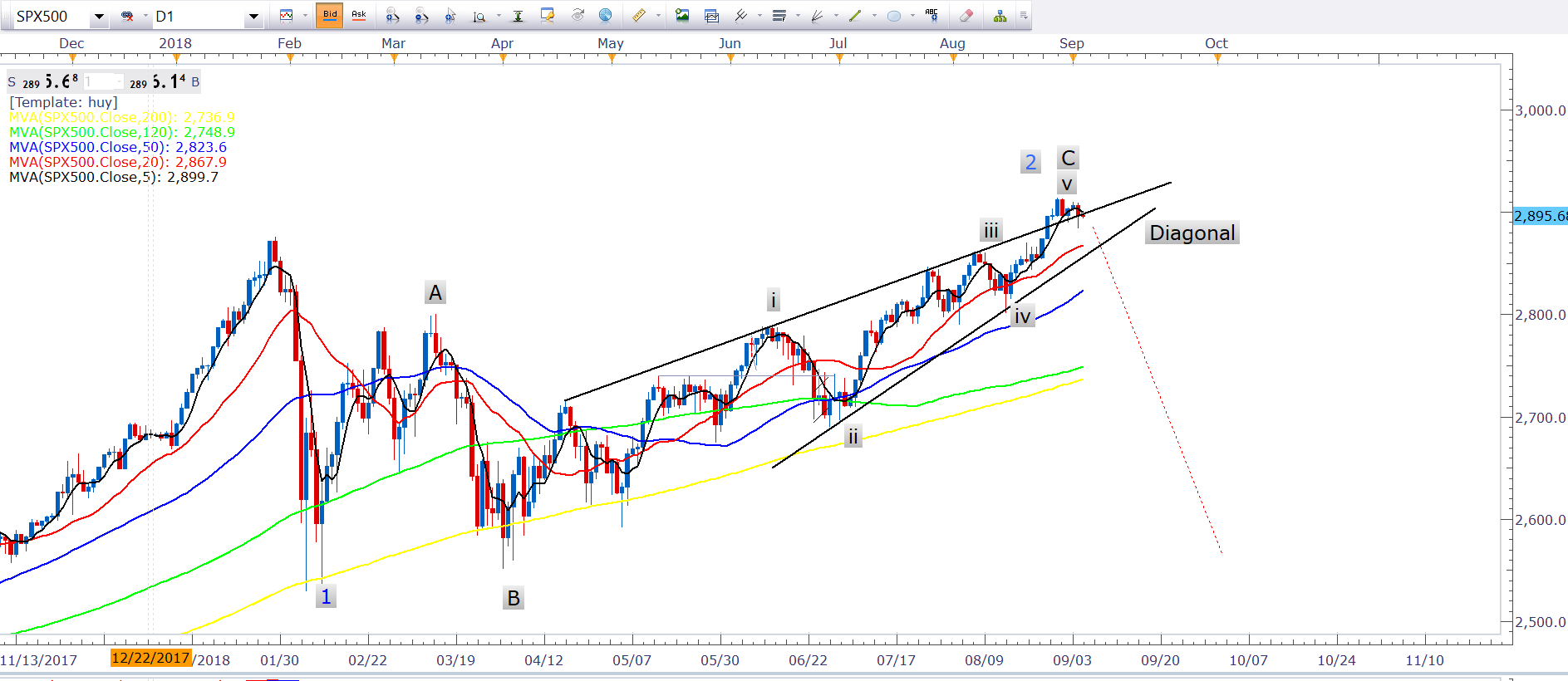Click the zoom out magnifier icon
1568x681 pixels.
pyautogui.click(x=421, y=16)
